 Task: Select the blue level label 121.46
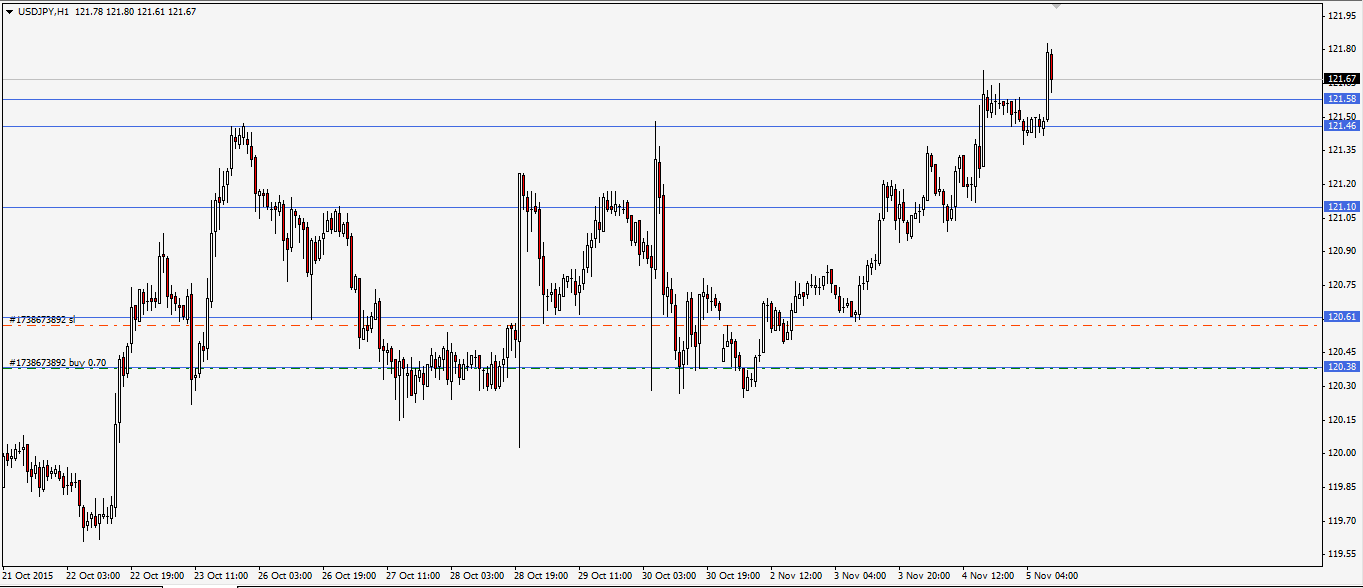click(1341, 125)
